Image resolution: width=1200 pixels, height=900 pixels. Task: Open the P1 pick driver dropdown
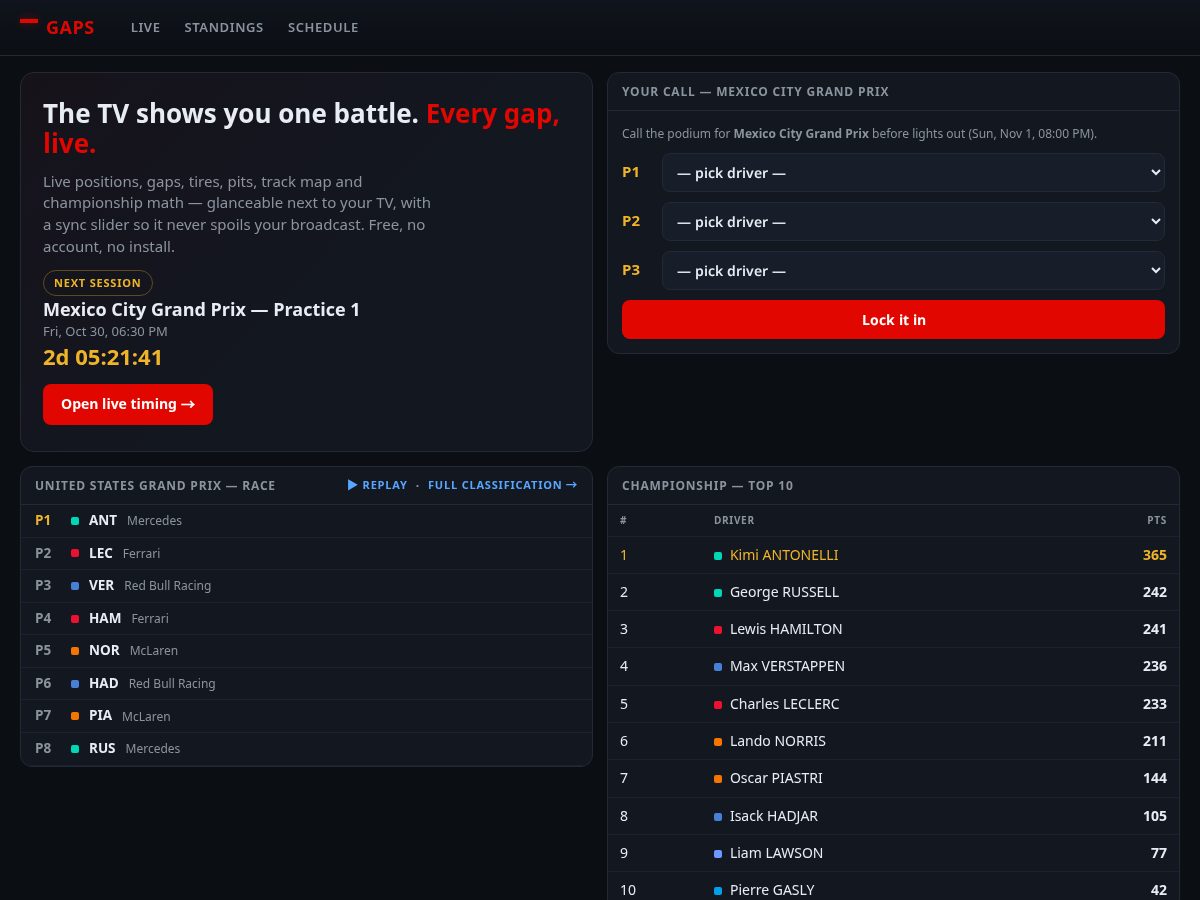(x=913, y=172)
